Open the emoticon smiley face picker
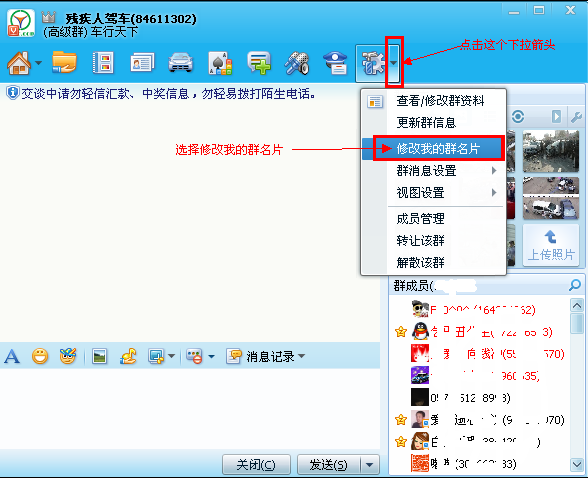This screenshot has width=588, height=478. tap(40, 356)
